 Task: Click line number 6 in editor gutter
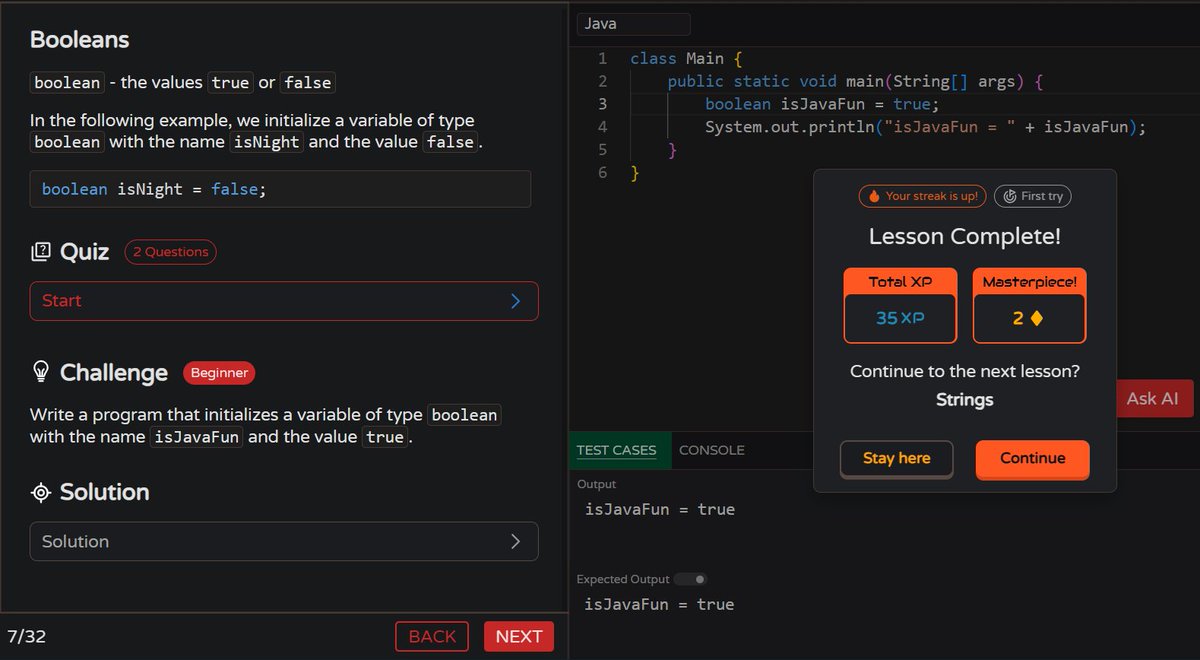(x=602, y=173)
